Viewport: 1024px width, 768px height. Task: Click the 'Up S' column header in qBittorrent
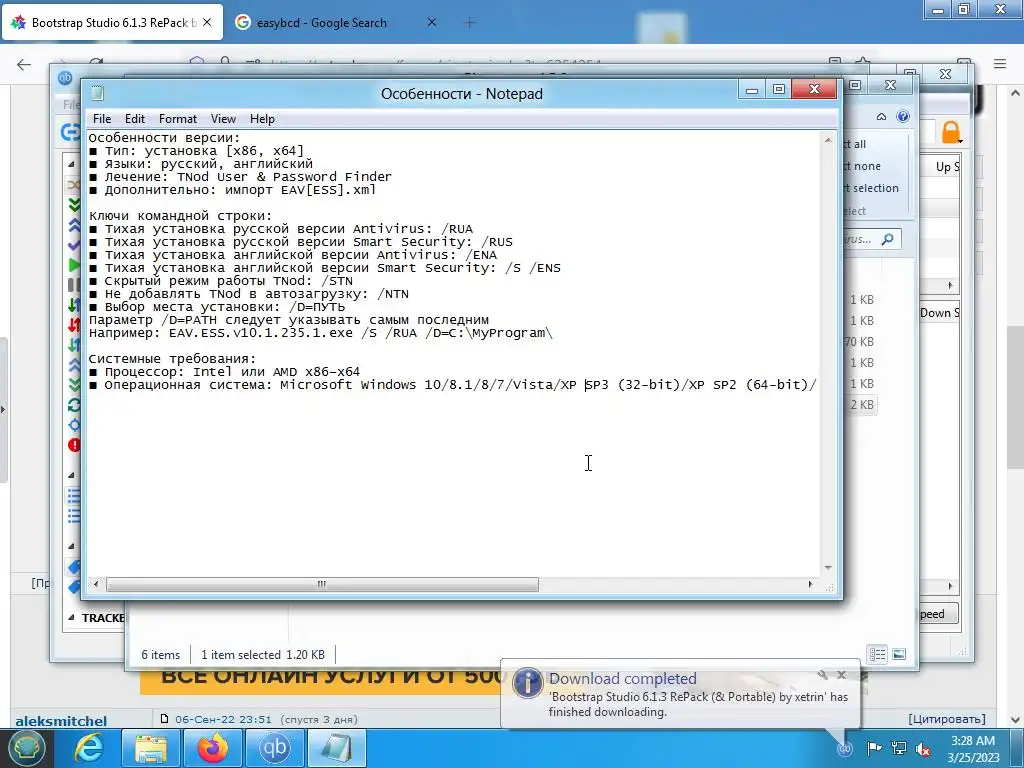pyautogui.click(x=947, y=167)
